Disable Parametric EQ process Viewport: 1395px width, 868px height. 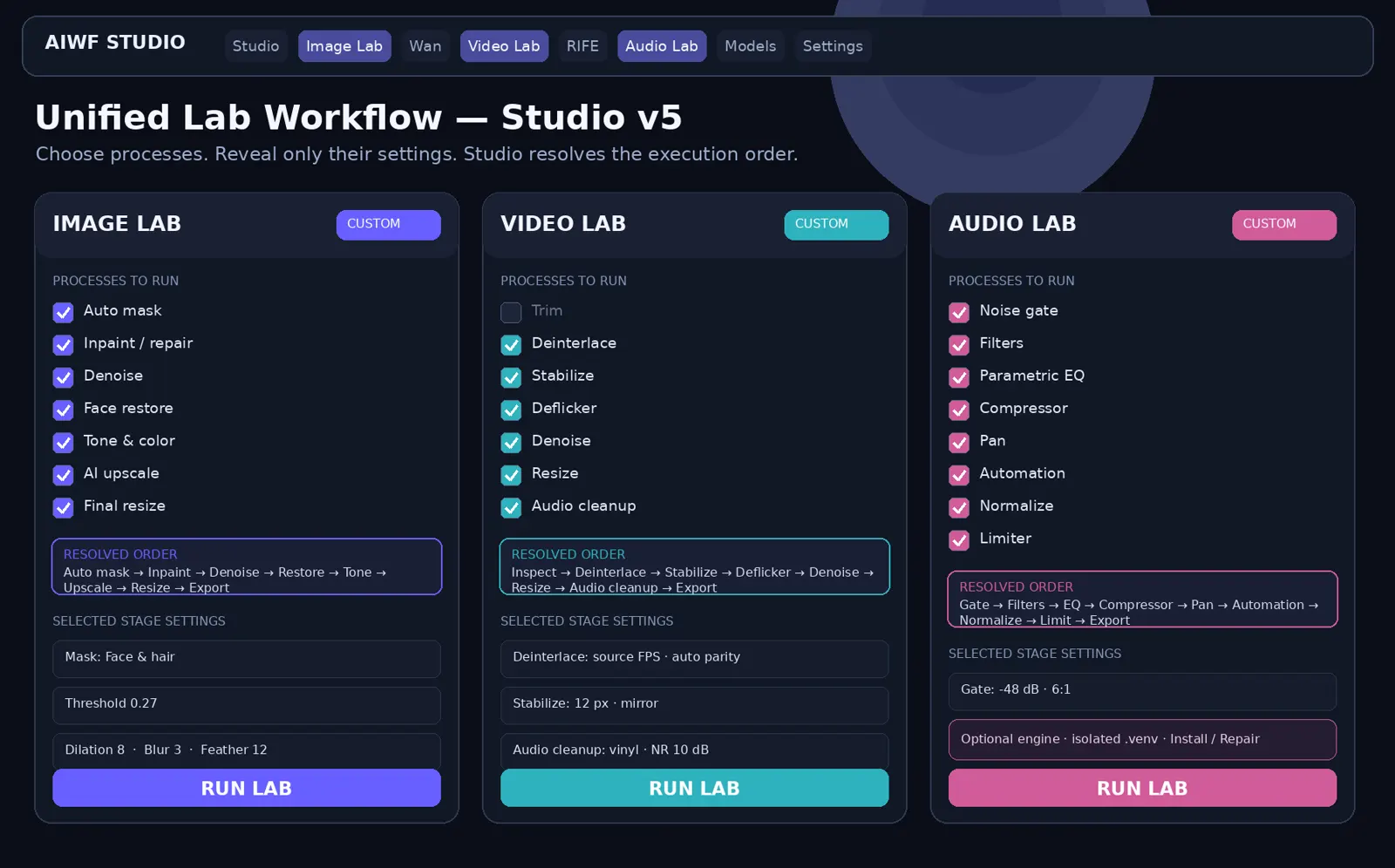959,377
